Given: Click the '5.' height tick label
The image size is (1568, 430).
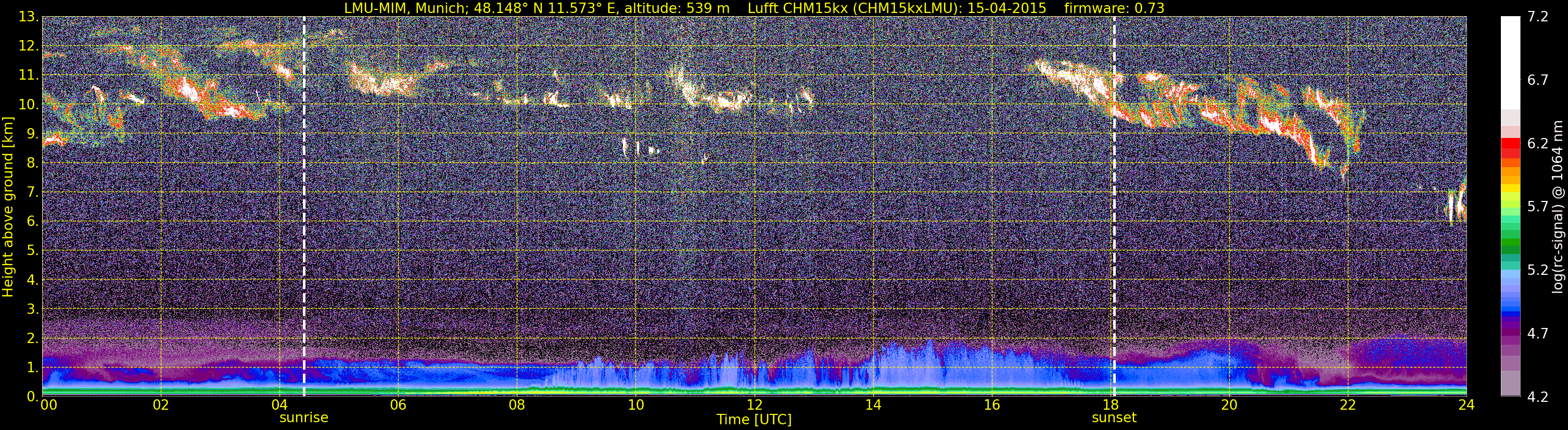Looking at the screenshot, I should tap(32, 251).
